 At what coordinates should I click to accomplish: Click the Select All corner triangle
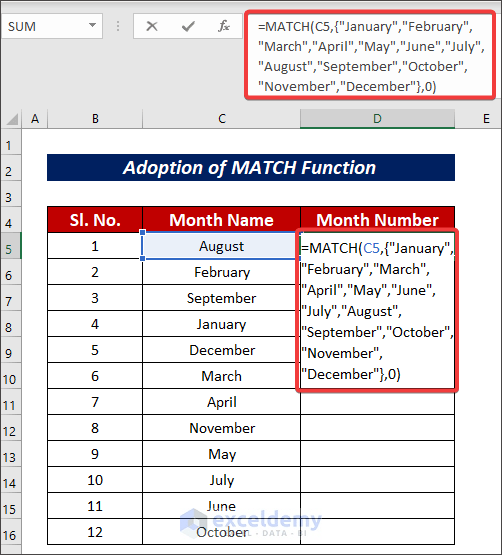[x=12, y=119]
